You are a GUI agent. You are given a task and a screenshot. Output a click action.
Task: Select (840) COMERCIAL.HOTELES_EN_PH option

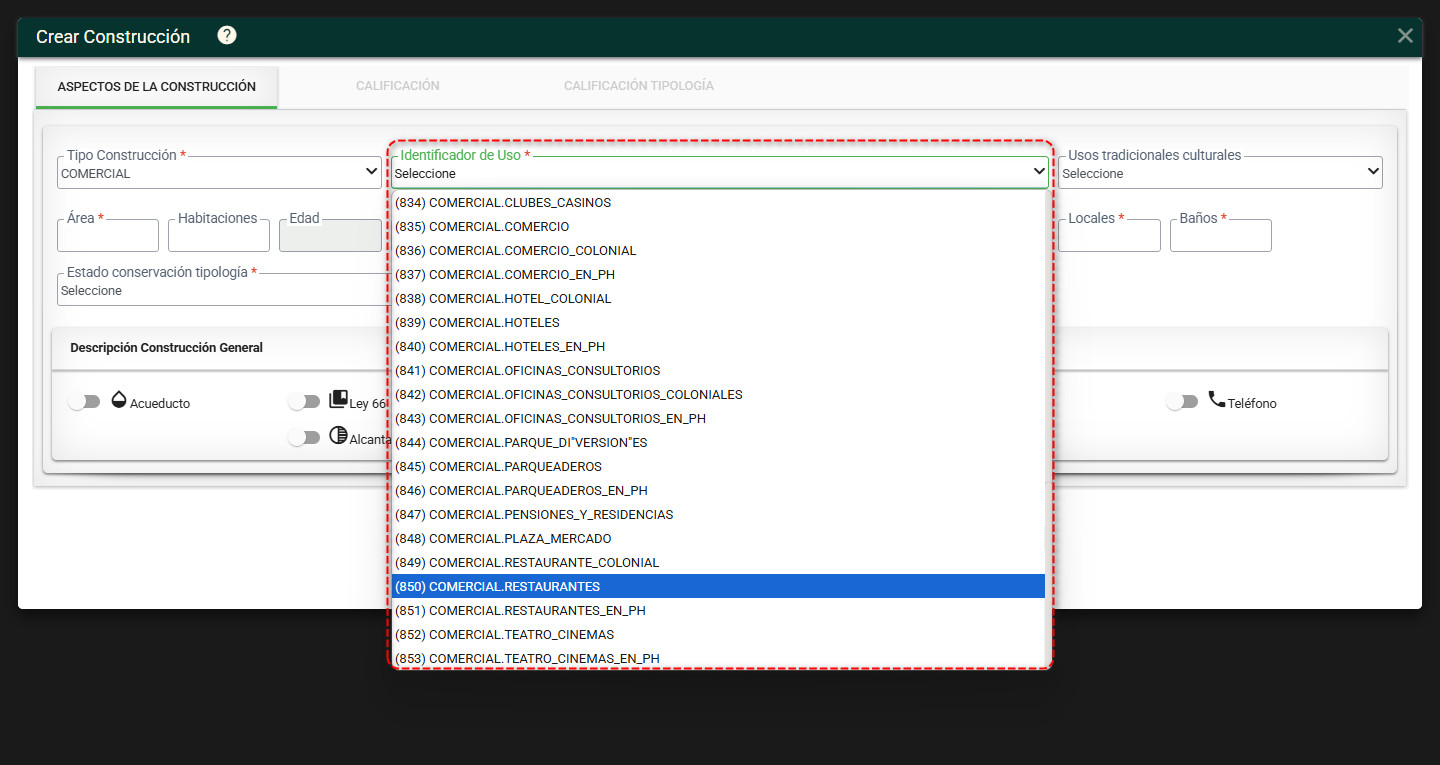coord(718,346)
